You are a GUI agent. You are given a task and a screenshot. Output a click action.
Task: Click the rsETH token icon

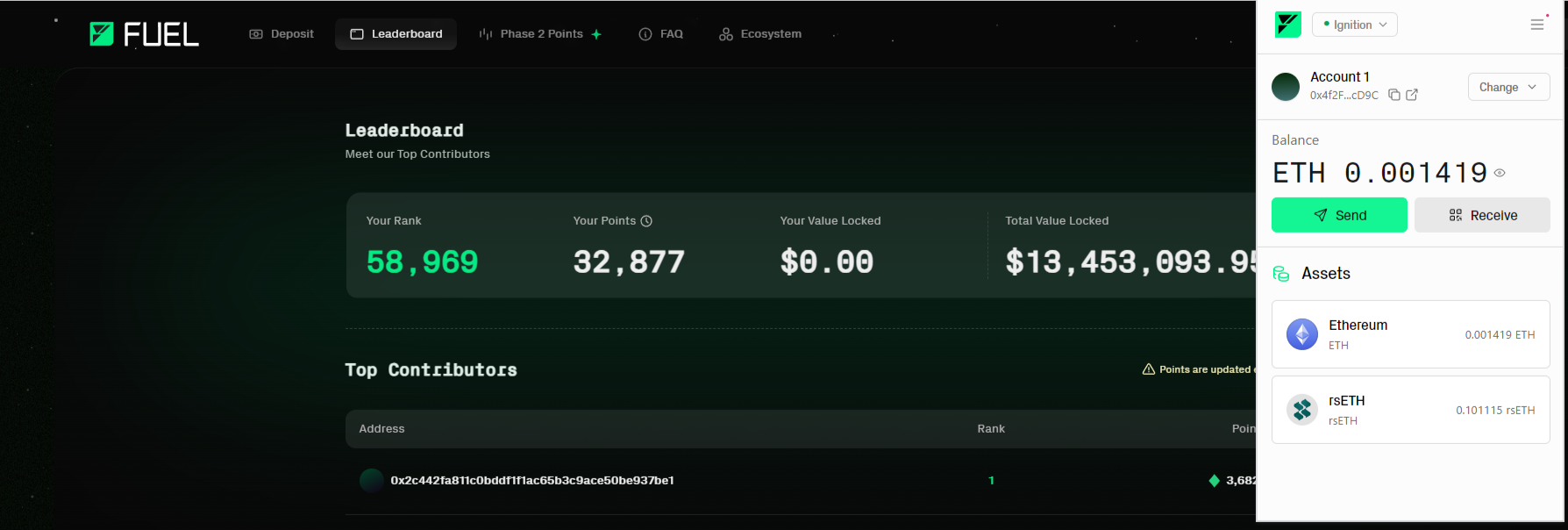point(1302,410)
